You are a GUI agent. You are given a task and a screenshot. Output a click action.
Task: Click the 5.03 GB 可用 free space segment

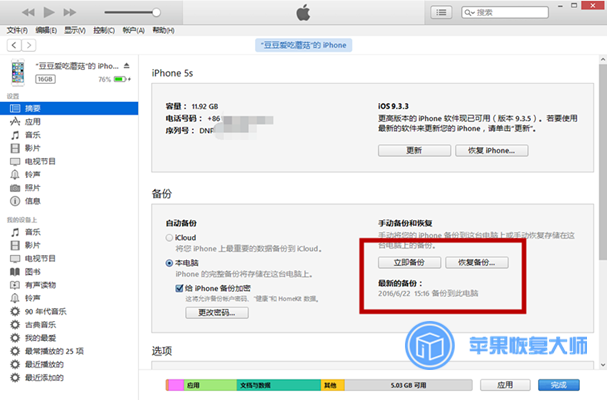click(408, 385)
